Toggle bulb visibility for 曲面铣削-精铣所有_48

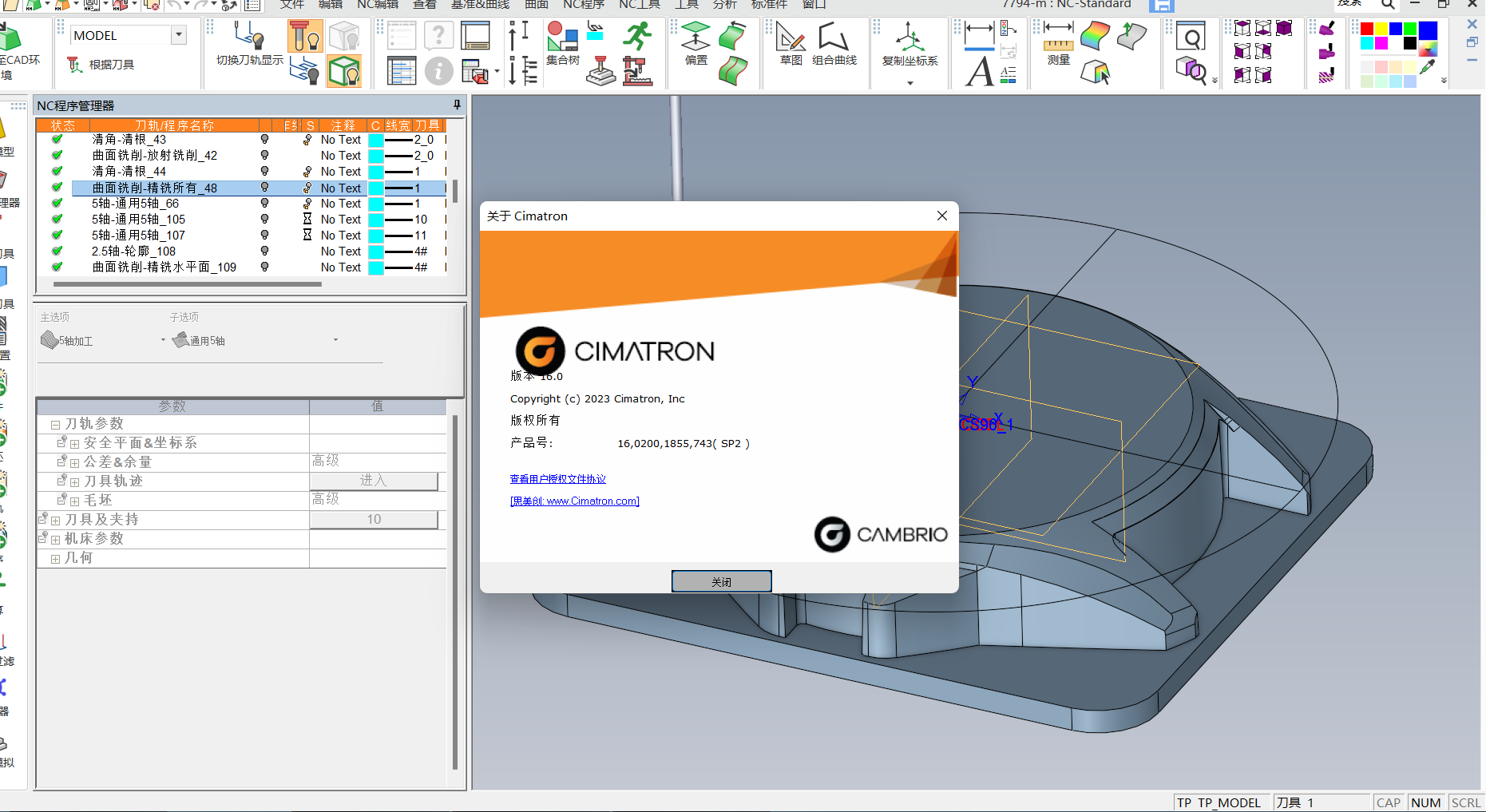(264, 188)
